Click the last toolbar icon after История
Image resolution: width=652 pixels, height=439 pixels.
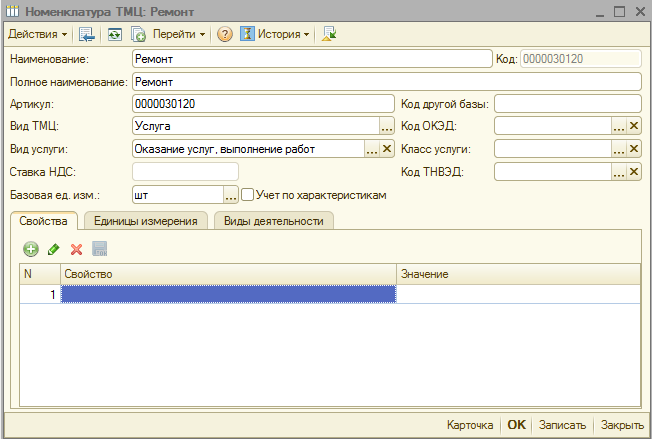[329, 34]
